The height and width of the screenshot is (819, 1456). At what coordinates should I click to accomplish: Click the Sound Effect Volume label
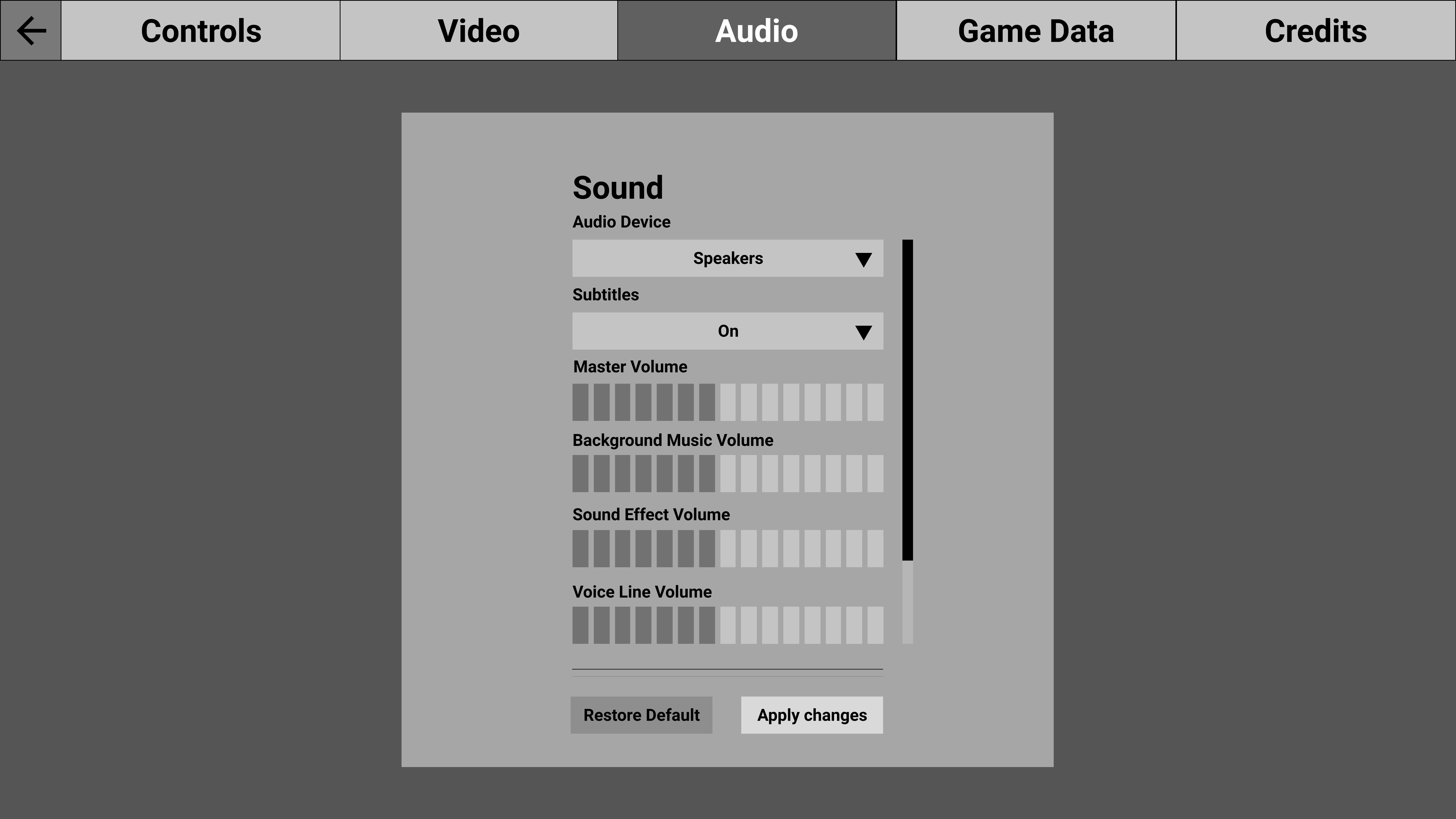[x=651, y=514]
